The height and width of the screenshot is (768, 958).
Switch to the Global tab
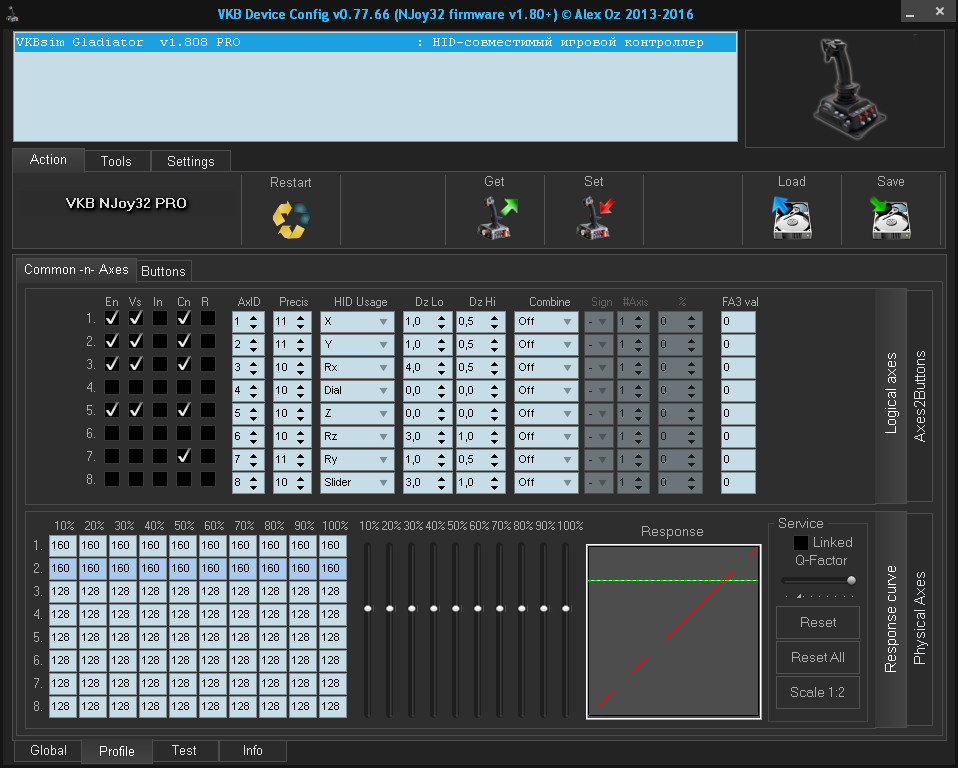pos(48,751)
